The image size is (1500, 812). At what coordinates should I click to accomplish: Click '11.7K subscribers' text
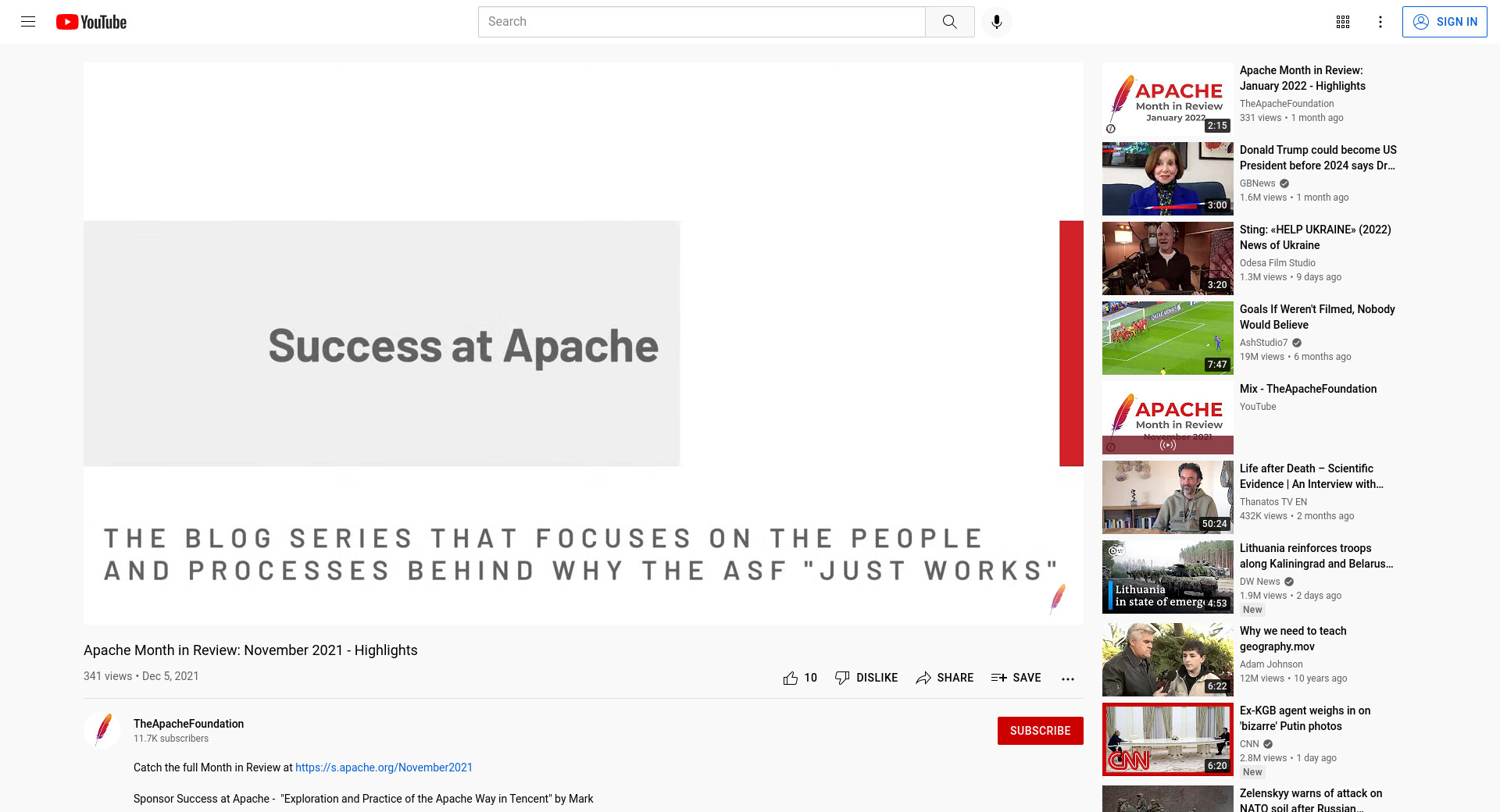coord(171,739)
